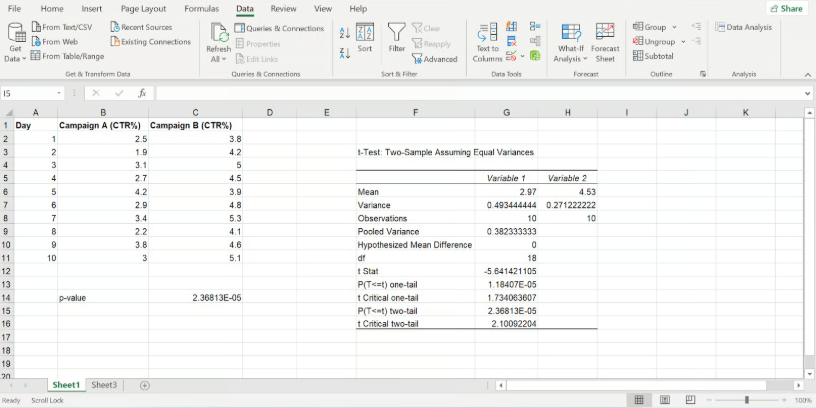Open the Group dropdown arrow
816x408 pixels.
point(674,27)
